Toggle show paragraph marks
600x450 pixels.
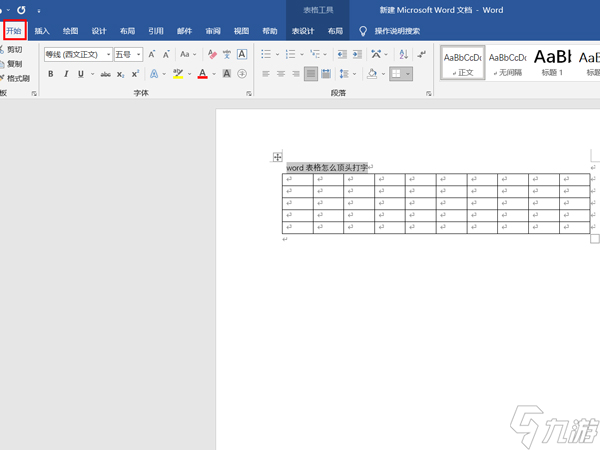[x=422, y=54]
